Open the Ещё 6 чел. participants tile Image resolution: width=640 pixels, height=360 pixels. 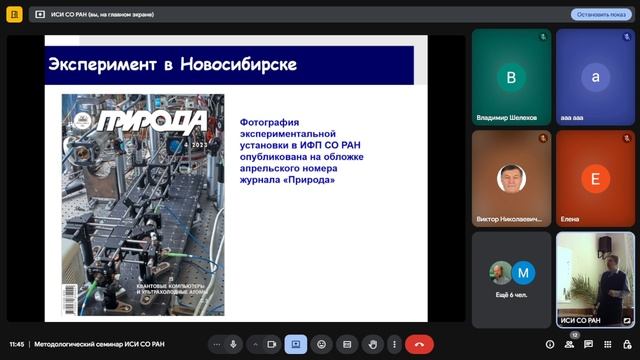coord(511,280)
